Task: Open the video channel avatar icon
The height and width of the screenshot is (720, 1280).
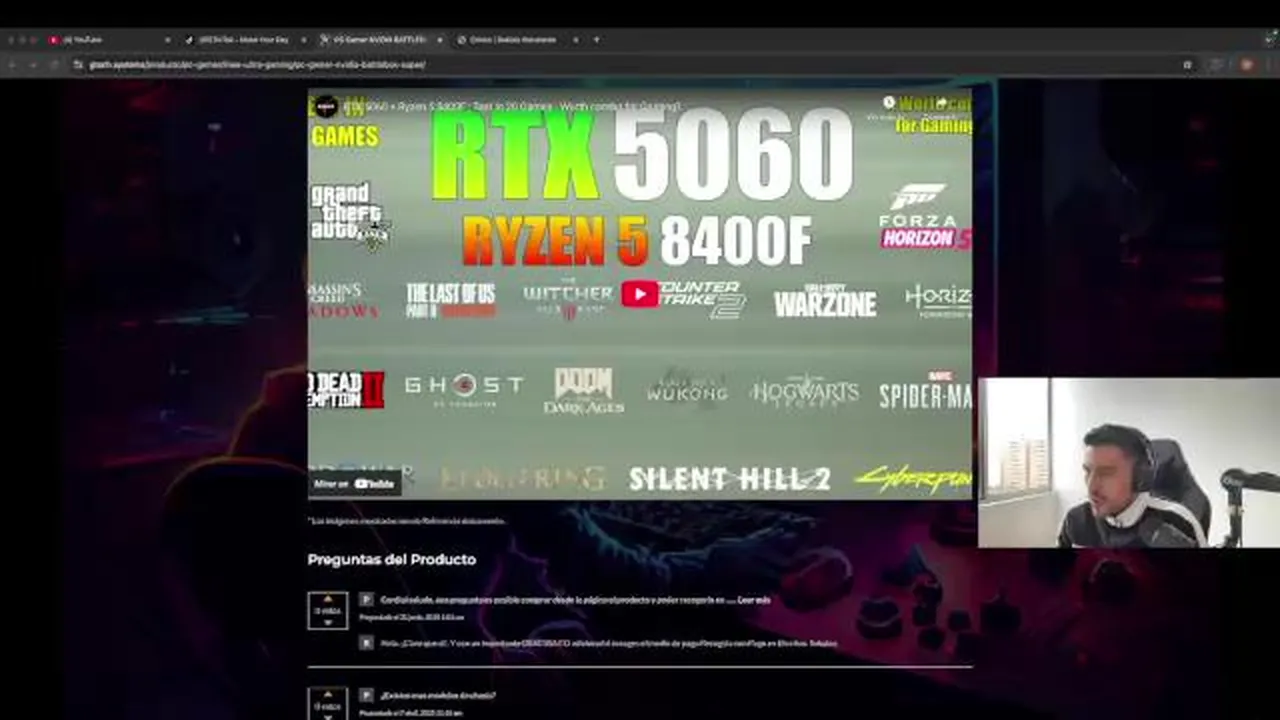Action: [x=324, y=106]
